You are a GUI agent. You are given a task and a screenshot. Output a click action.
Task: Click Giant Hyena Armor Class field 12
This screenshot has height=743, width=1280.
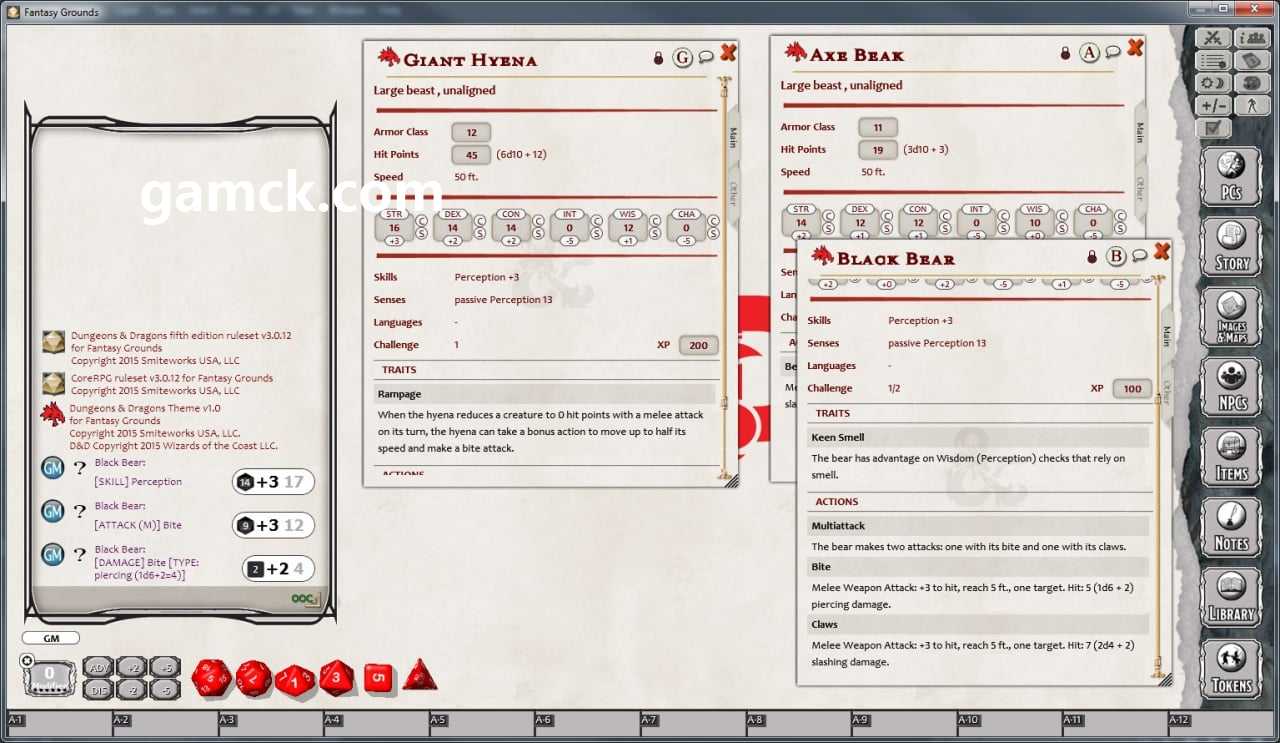pos(471,132)
